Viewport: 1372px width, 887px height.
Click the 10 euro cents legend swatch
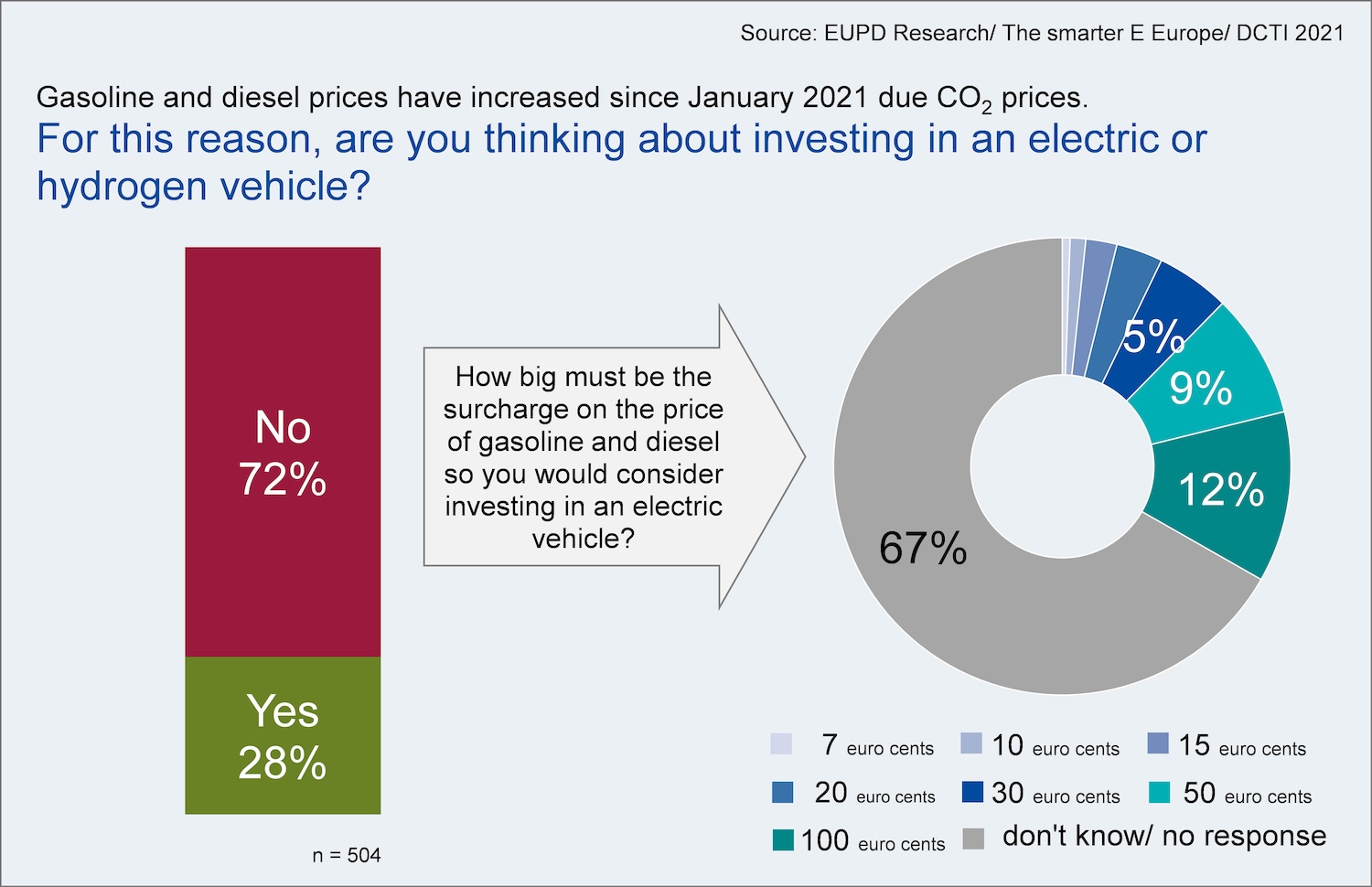[971, 743]
